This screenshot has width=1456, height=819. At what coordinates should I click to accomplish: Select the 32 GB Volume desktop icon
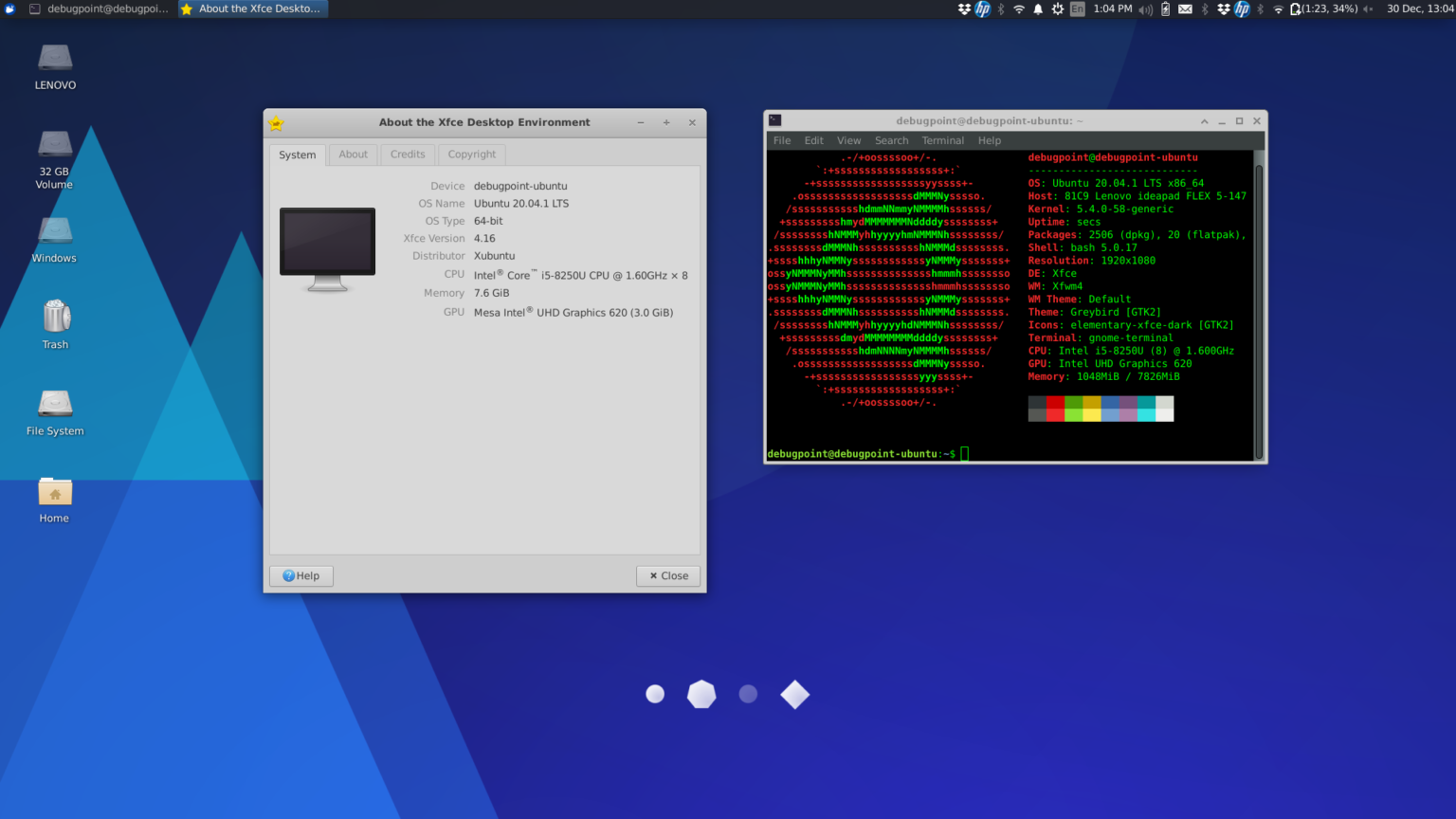[55, 159]
